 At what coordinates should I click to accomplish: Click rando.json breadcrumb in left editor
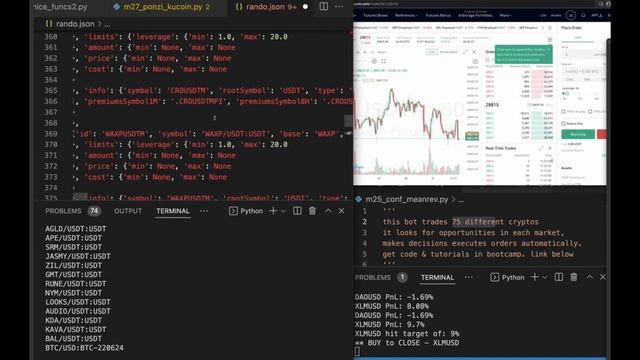(75, 24)
